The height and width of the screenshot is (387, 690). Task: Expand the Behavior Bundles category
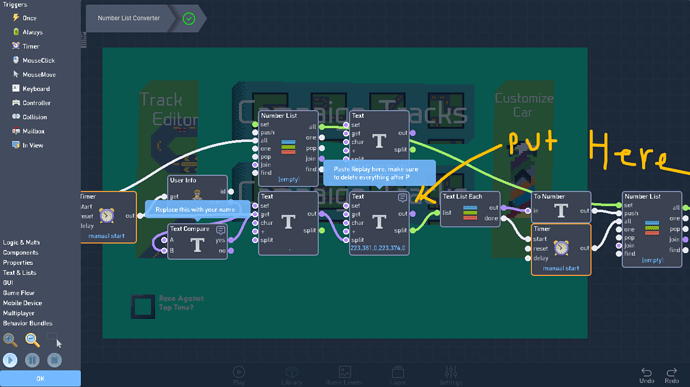pyautogui.click(x=27, y=323)
